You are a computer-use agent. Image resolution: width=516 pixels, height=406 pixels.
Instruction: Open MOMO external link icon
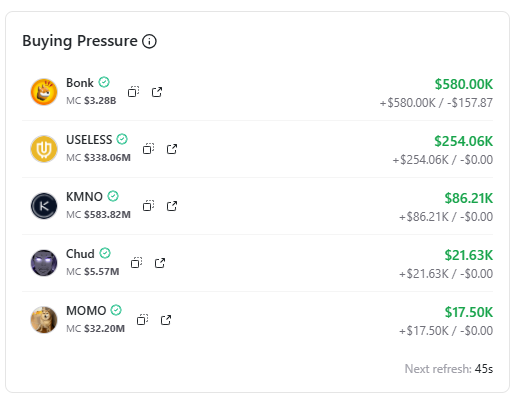tap(166, 320)
